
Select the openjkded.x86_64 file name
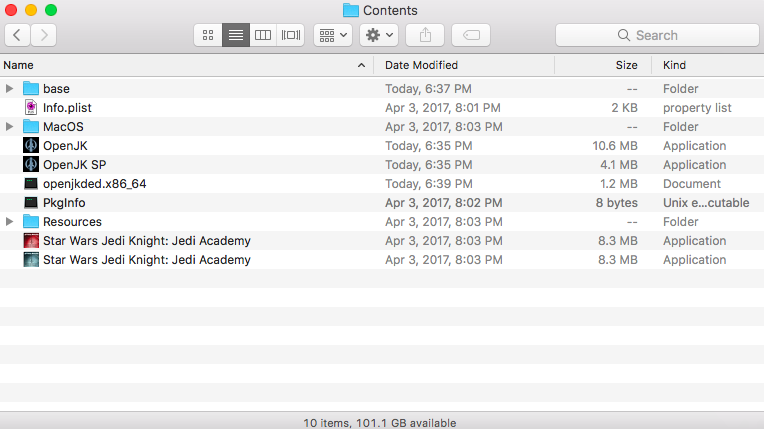tap(95, 184)
